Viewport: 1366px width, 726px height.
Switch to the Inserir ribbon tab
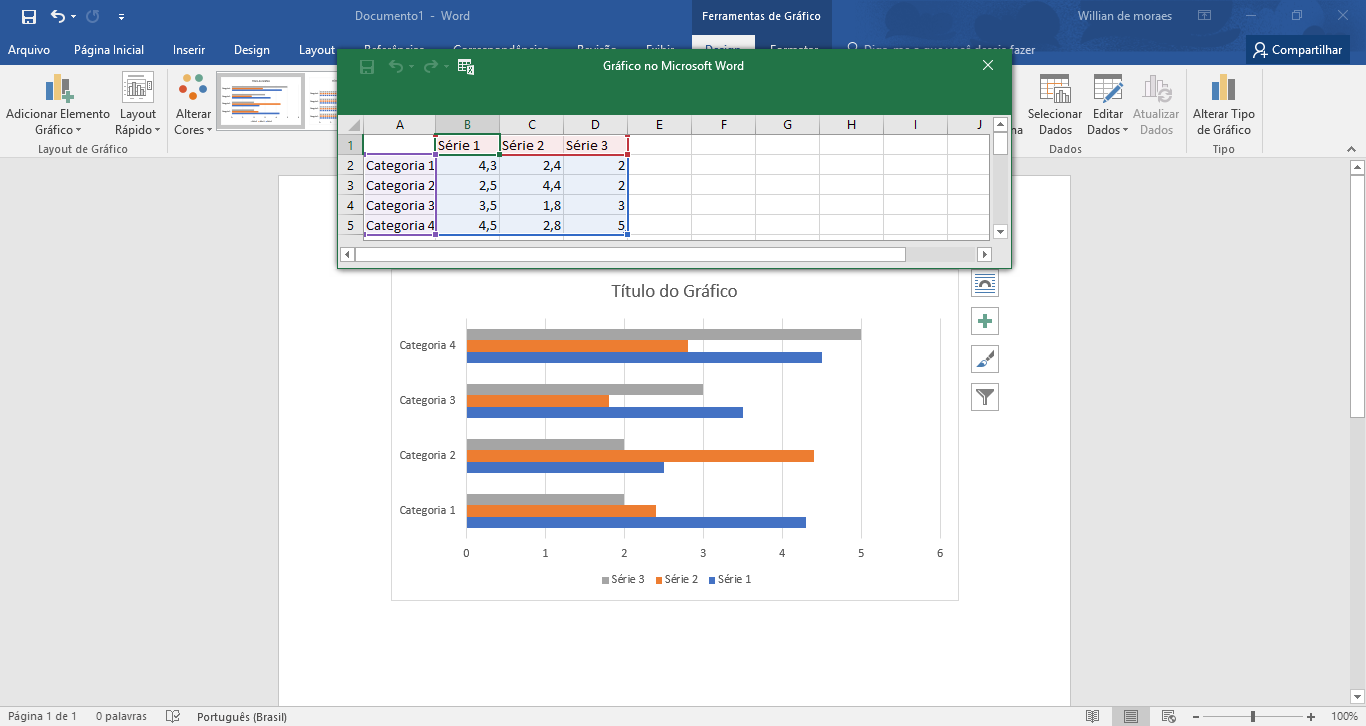(189, 50)
